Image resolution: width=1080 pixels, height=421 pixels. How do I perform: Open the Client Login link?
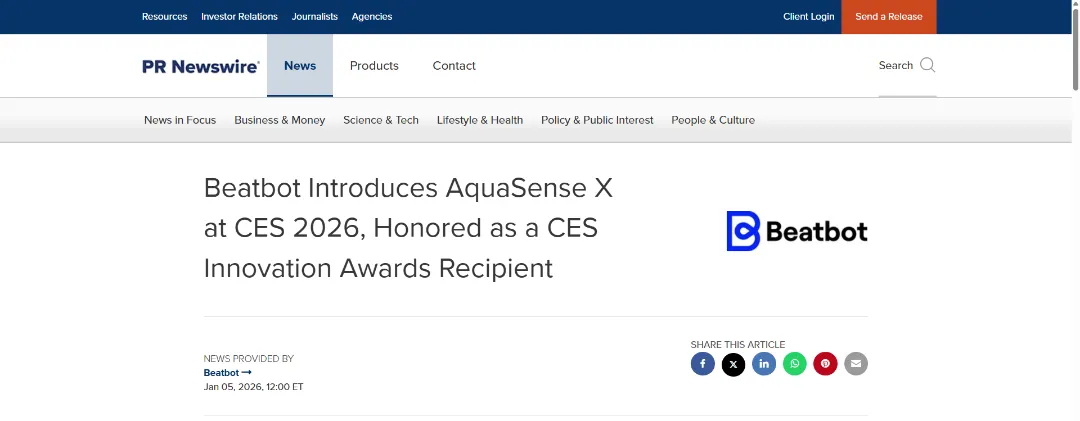coord(808,17)
